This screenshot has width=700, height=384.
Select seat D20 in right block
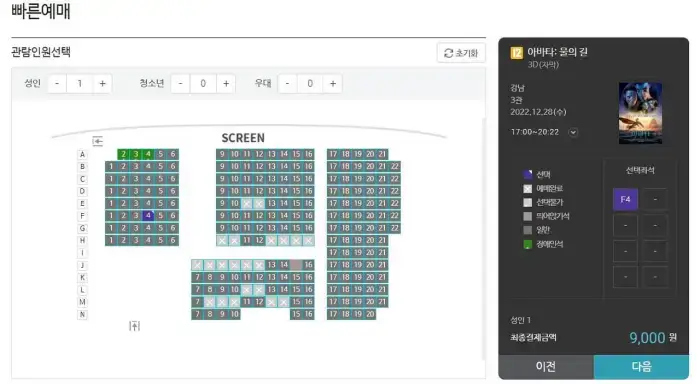370,191
